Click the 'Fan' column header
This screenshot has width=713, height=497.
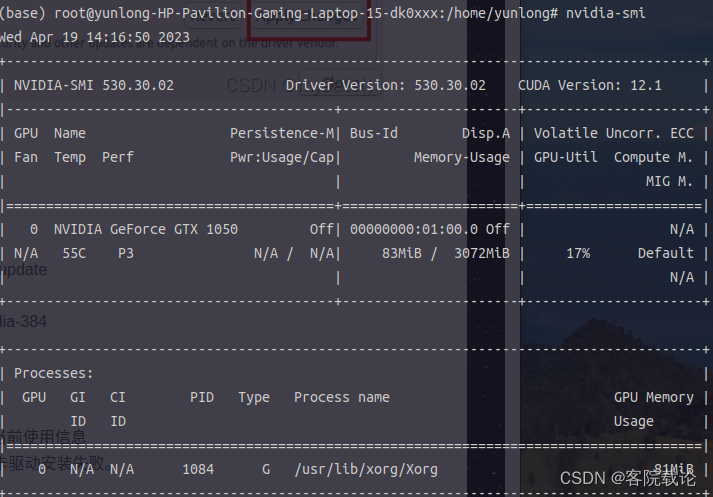pos(26,157)
